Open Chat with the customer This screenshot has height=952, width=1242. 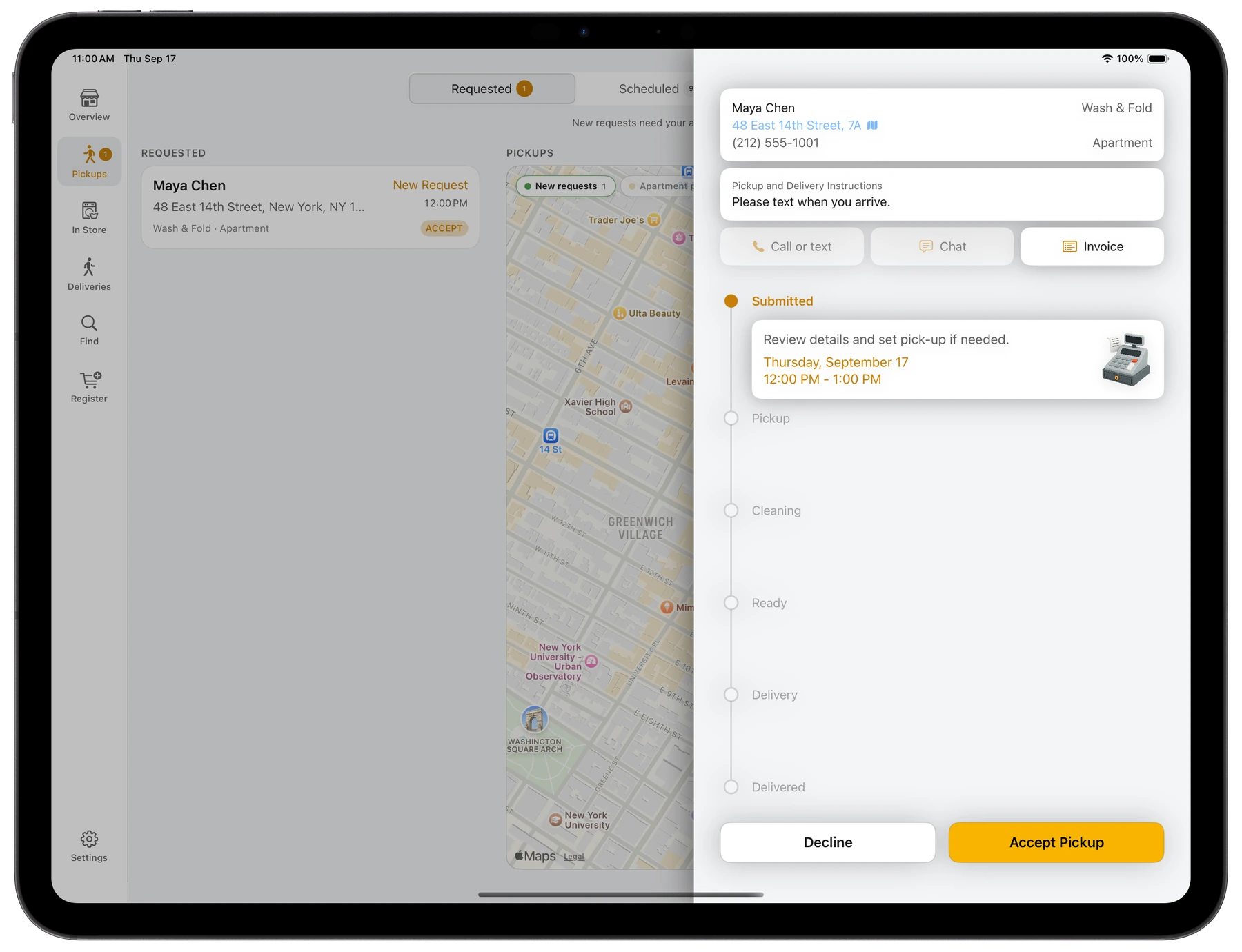tap(942, 247)
